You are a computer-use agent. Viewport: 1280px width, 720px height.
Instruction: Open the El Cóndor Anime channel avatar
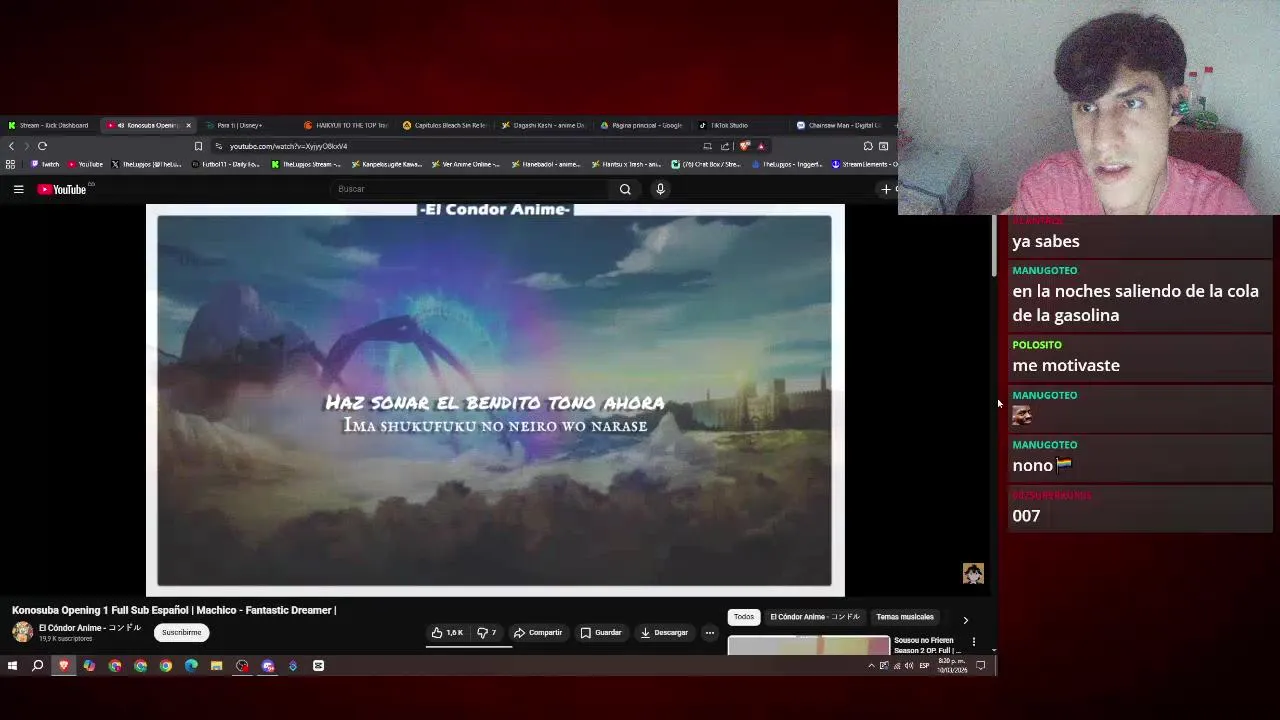point(22,632)
